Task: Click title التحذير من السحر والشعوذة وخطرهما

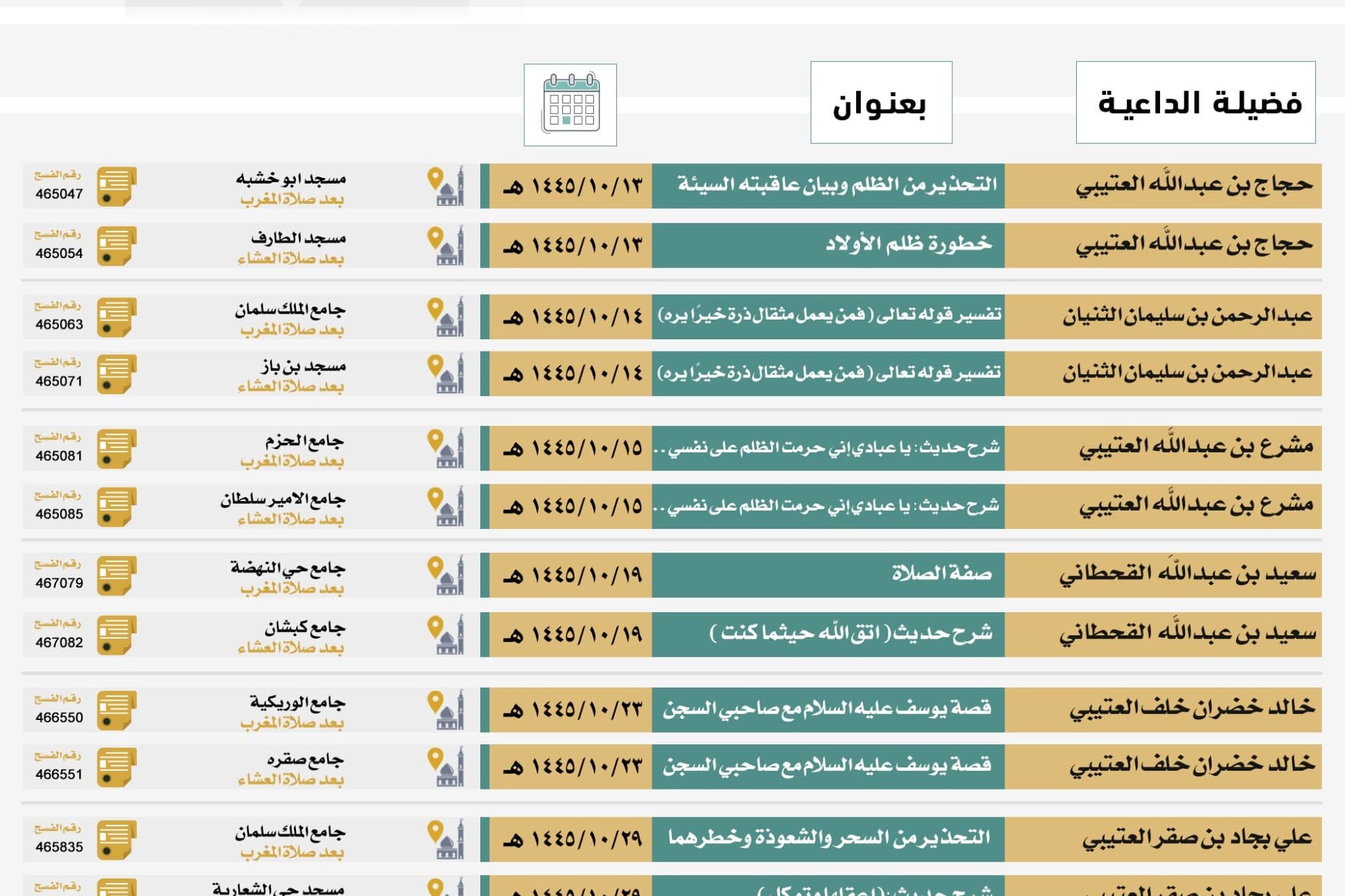Action: point(829,838)
